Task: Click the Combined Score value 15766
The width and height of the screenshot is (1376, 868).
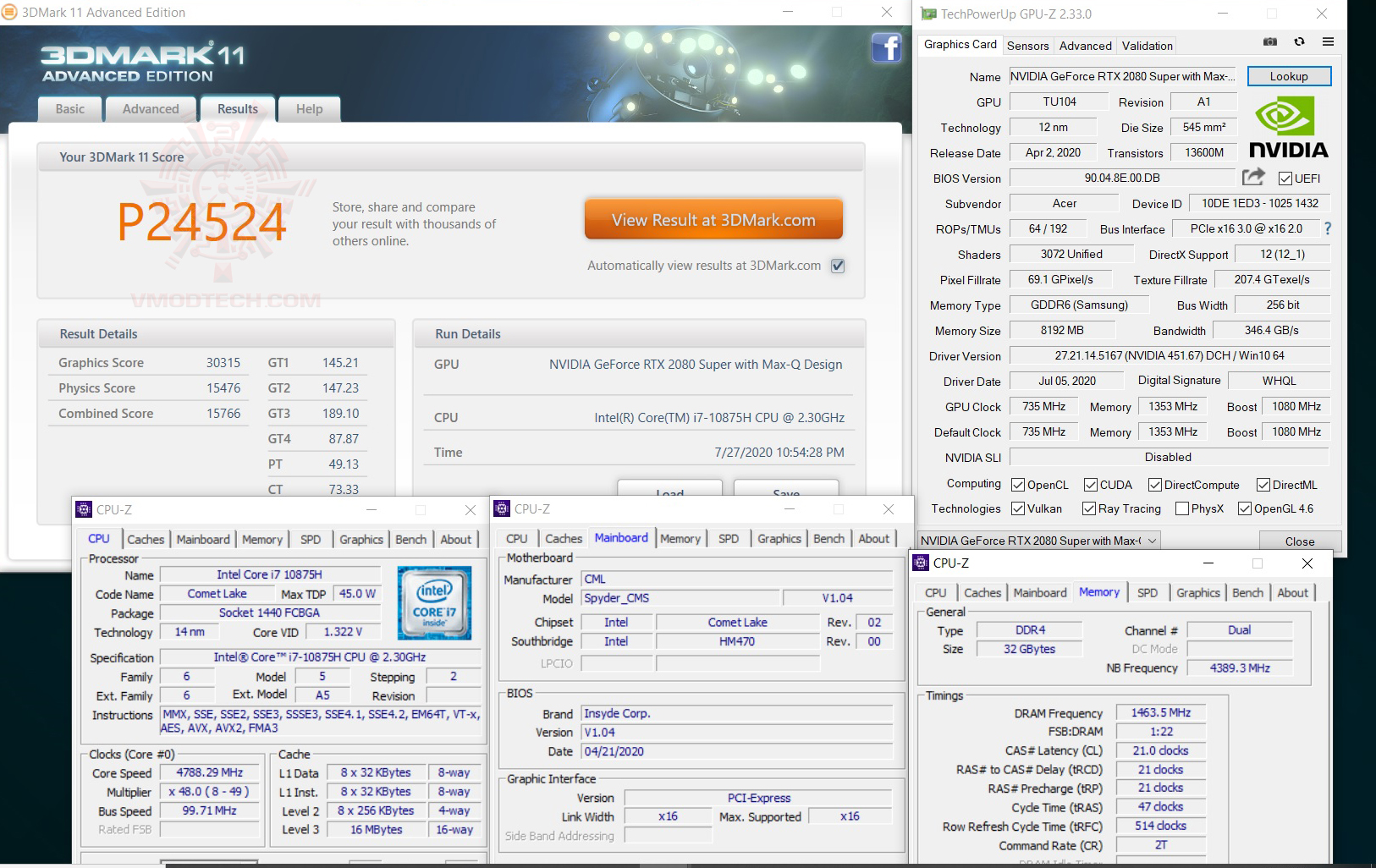Action: tap(223, 414)
